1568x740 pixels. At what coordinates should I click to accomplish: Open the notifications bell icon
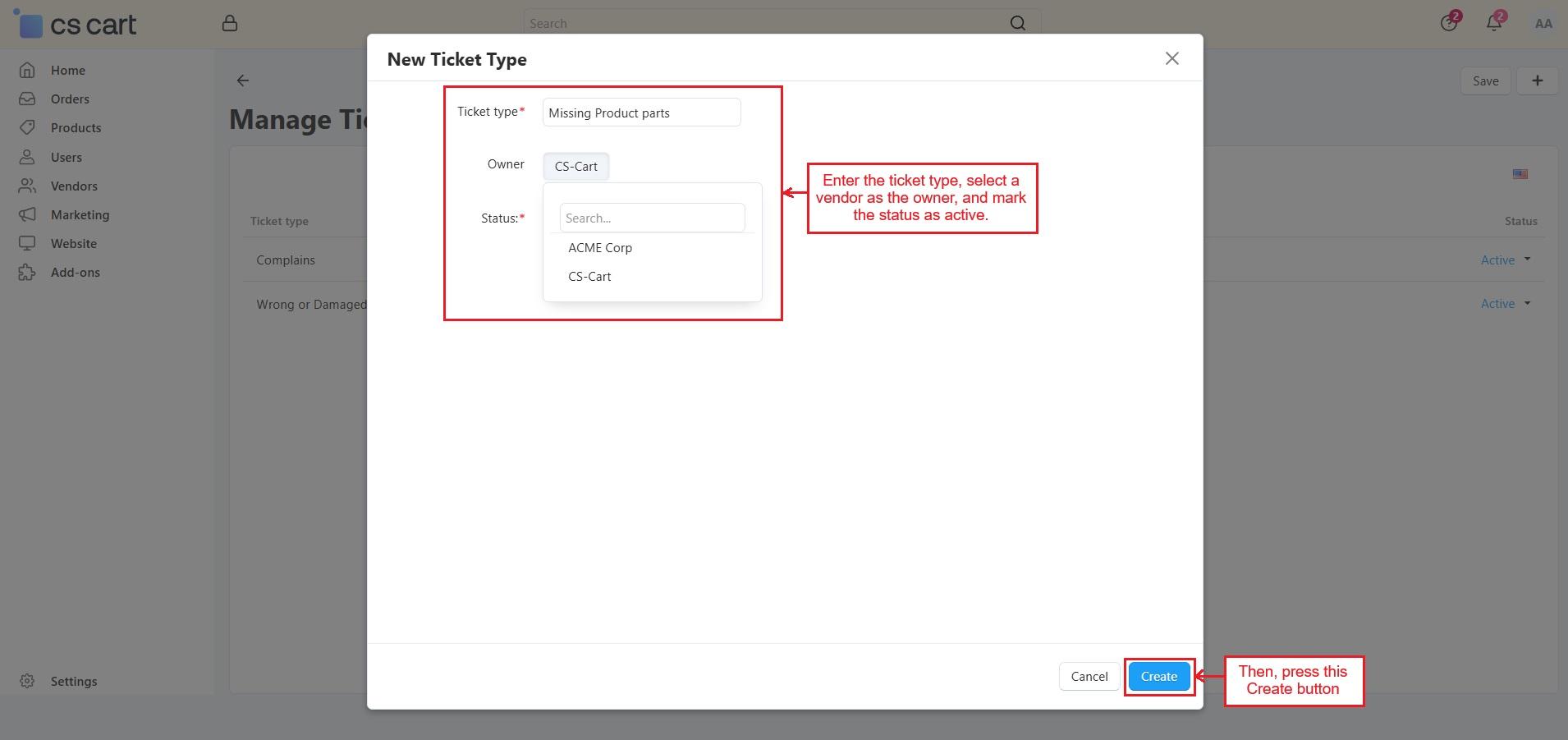(x=1494, y=23)
